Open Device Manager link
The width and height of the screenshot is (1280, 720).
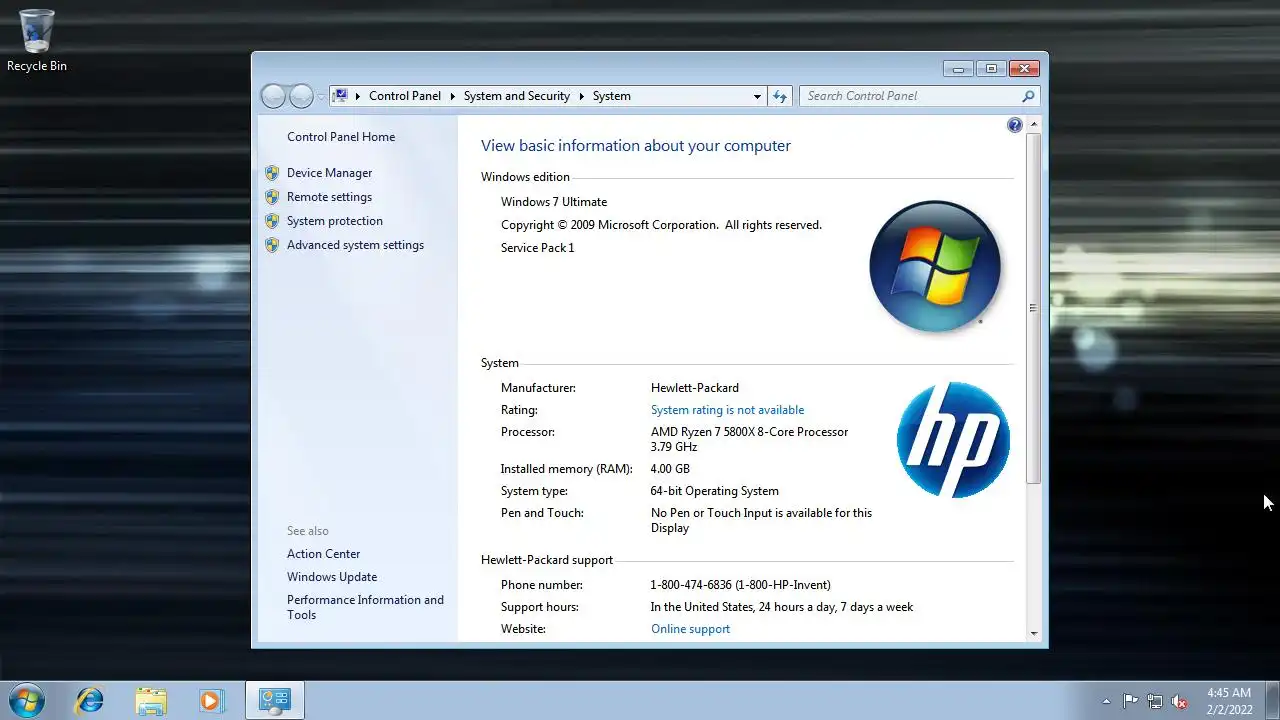(329, 173)
